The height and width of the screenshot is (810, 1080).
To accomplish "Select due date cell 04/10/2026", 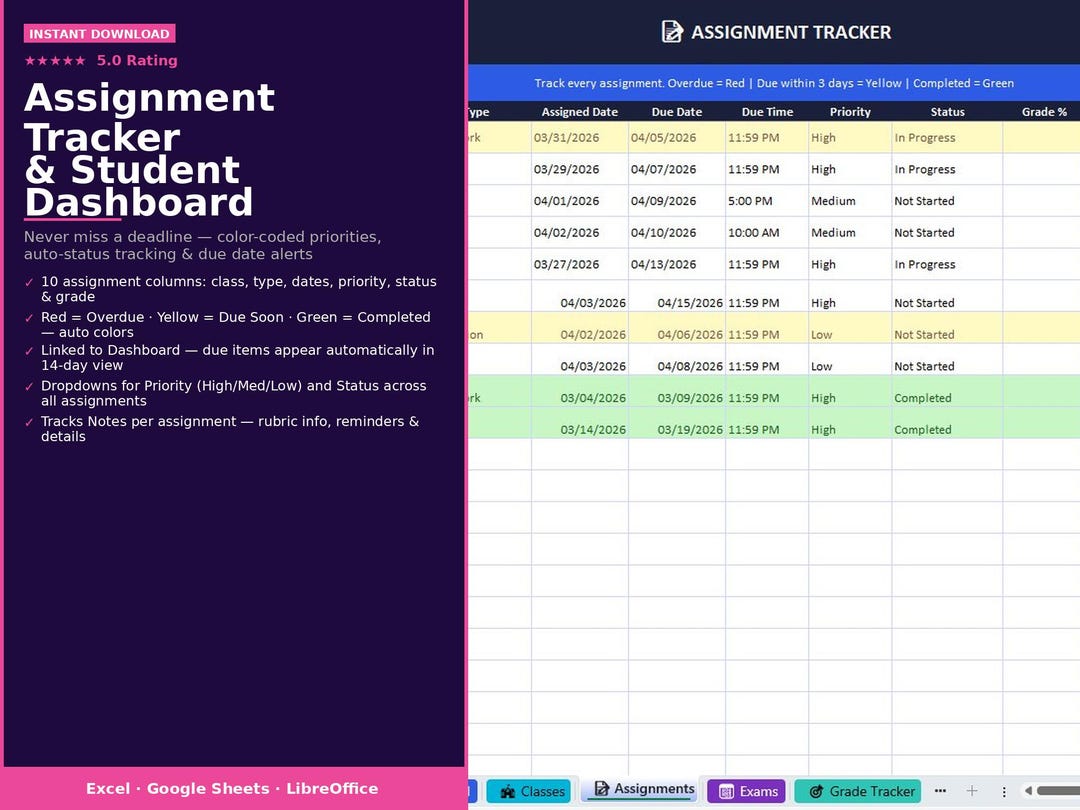I will (x=677, y=233).
